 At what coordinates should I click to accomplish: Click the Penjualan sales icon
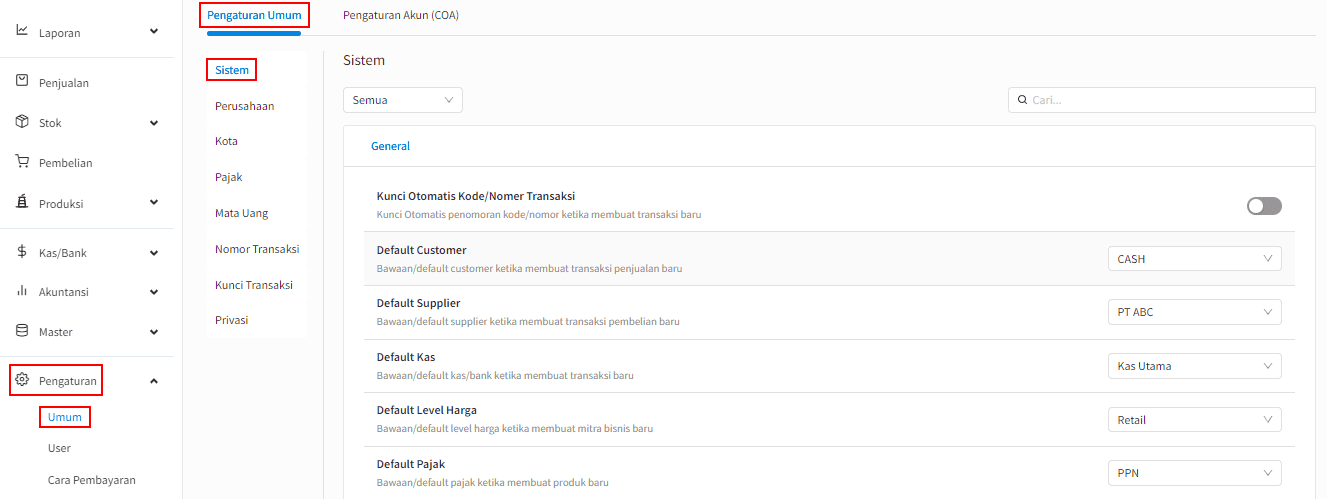[22, 81]
